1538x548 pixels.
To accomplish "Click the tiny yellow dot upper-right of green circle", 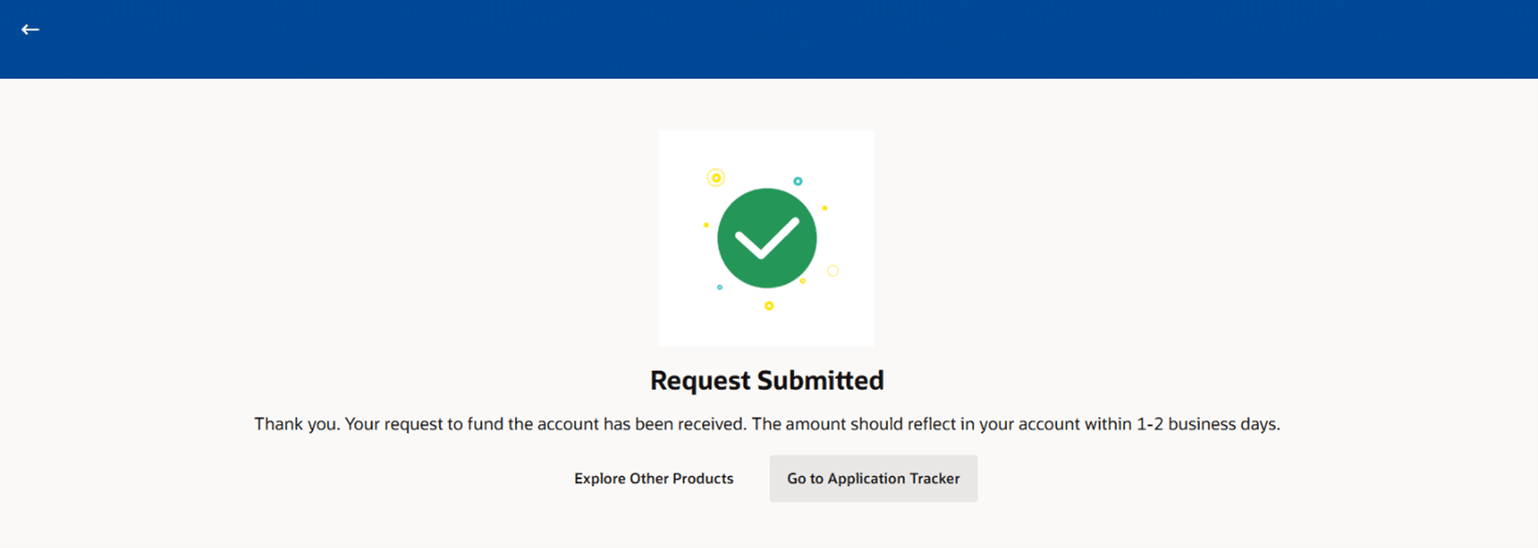I will pos(825,208).
